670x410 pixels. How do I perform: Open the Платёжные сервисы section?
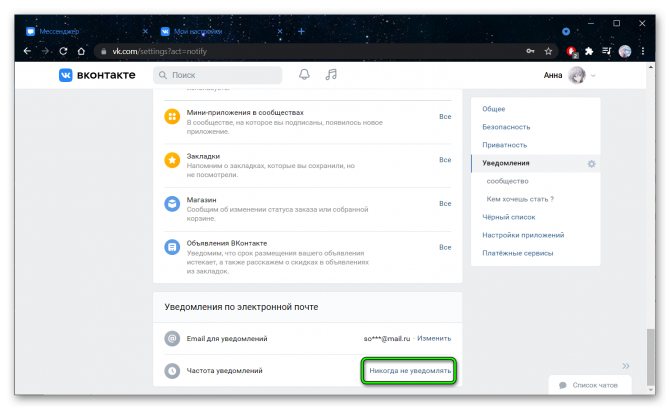517,253
